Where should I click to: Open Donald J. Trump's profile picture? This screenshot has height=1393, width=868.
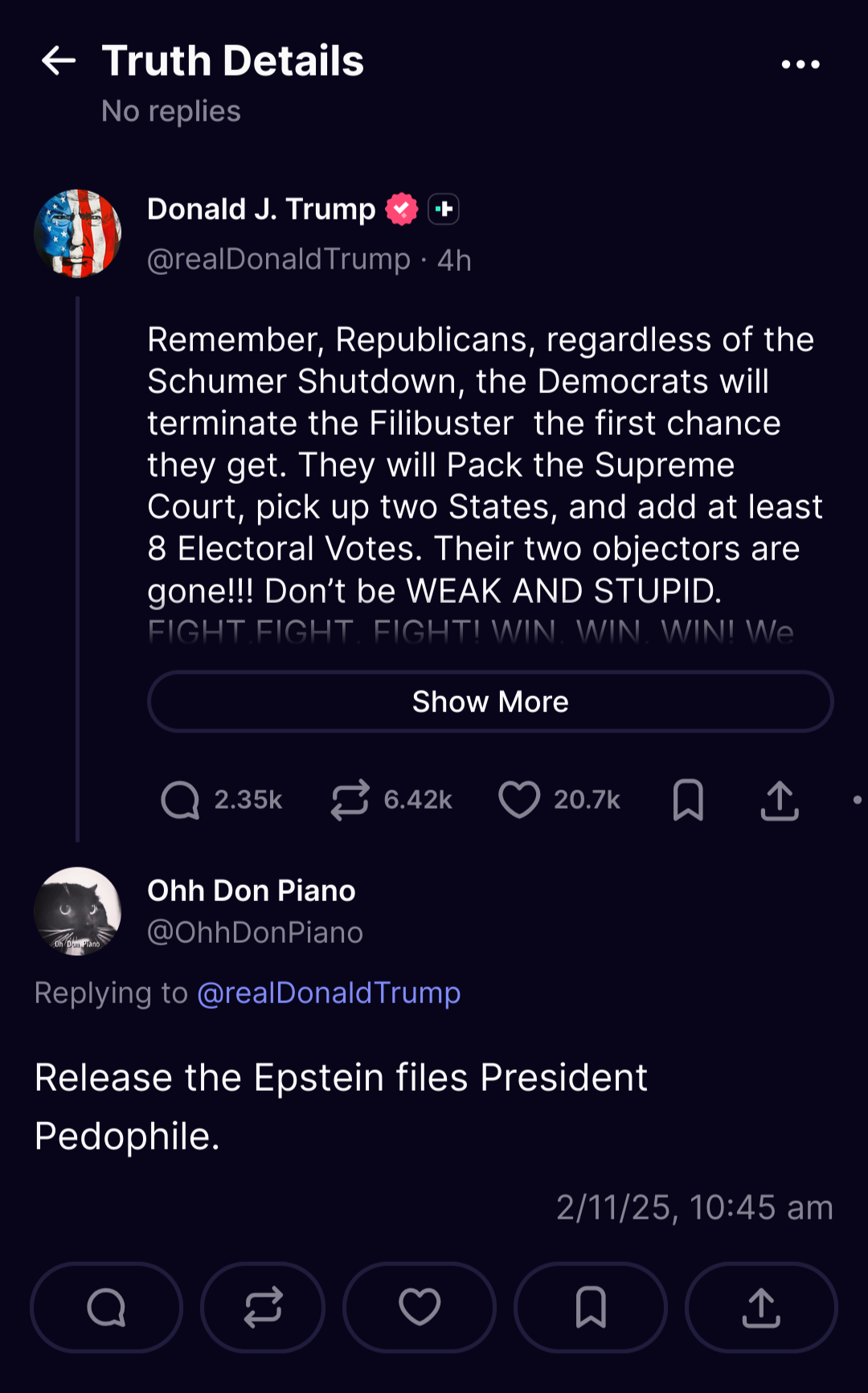tap(78, 234)
